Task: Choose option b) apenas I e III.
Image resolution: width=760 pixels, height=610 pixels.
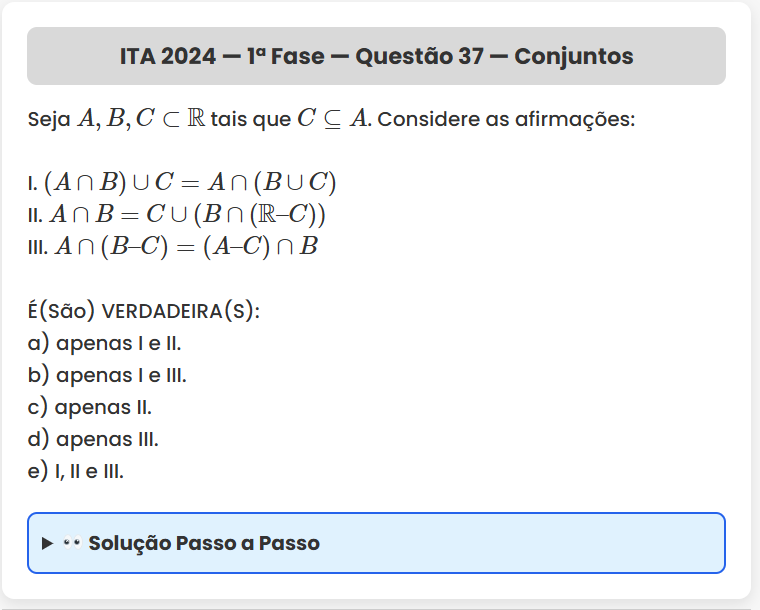Action: click(x=108, y=375)
